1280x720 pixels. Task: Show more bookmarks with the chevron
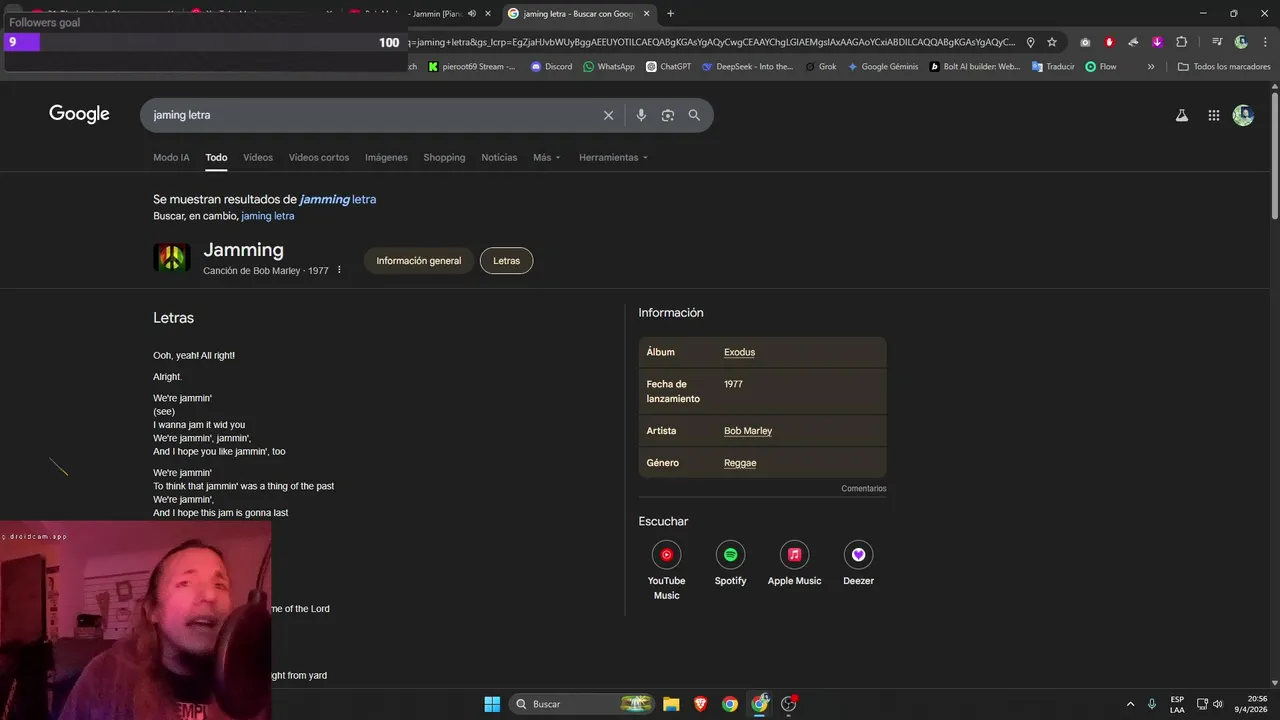coord(1151,67)
